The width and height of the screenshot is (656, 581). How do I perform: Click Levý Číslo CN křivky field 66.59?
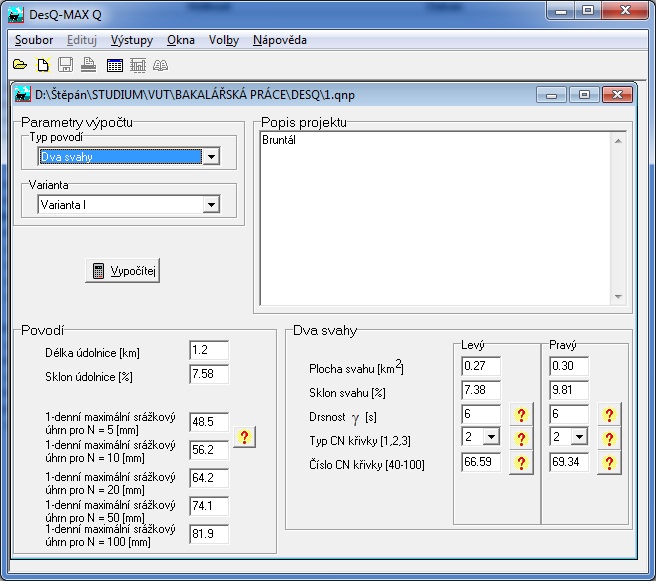pyautogui.click(x=481, y=462)
